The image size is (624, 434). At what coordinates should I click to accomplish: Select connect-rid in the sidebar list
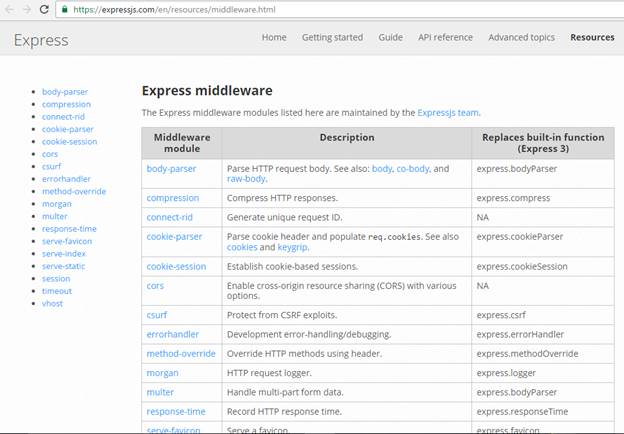[63, 117]
